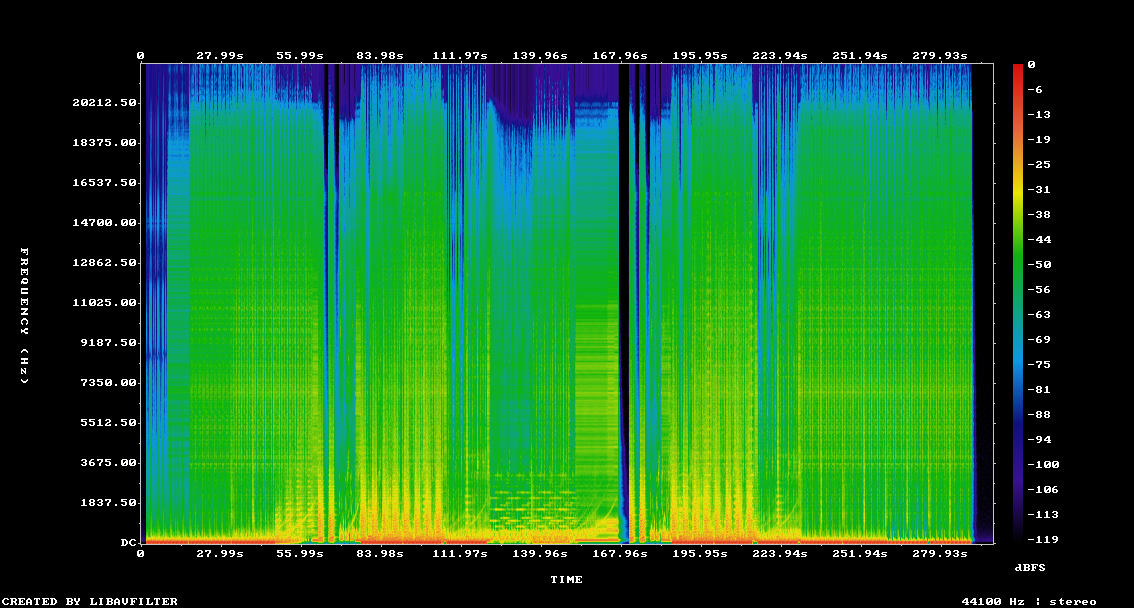The height and width of the screenshot is (608, 1134).
Task: Click the 20212.50 frequency axis label
Action: tap(104, 103)
